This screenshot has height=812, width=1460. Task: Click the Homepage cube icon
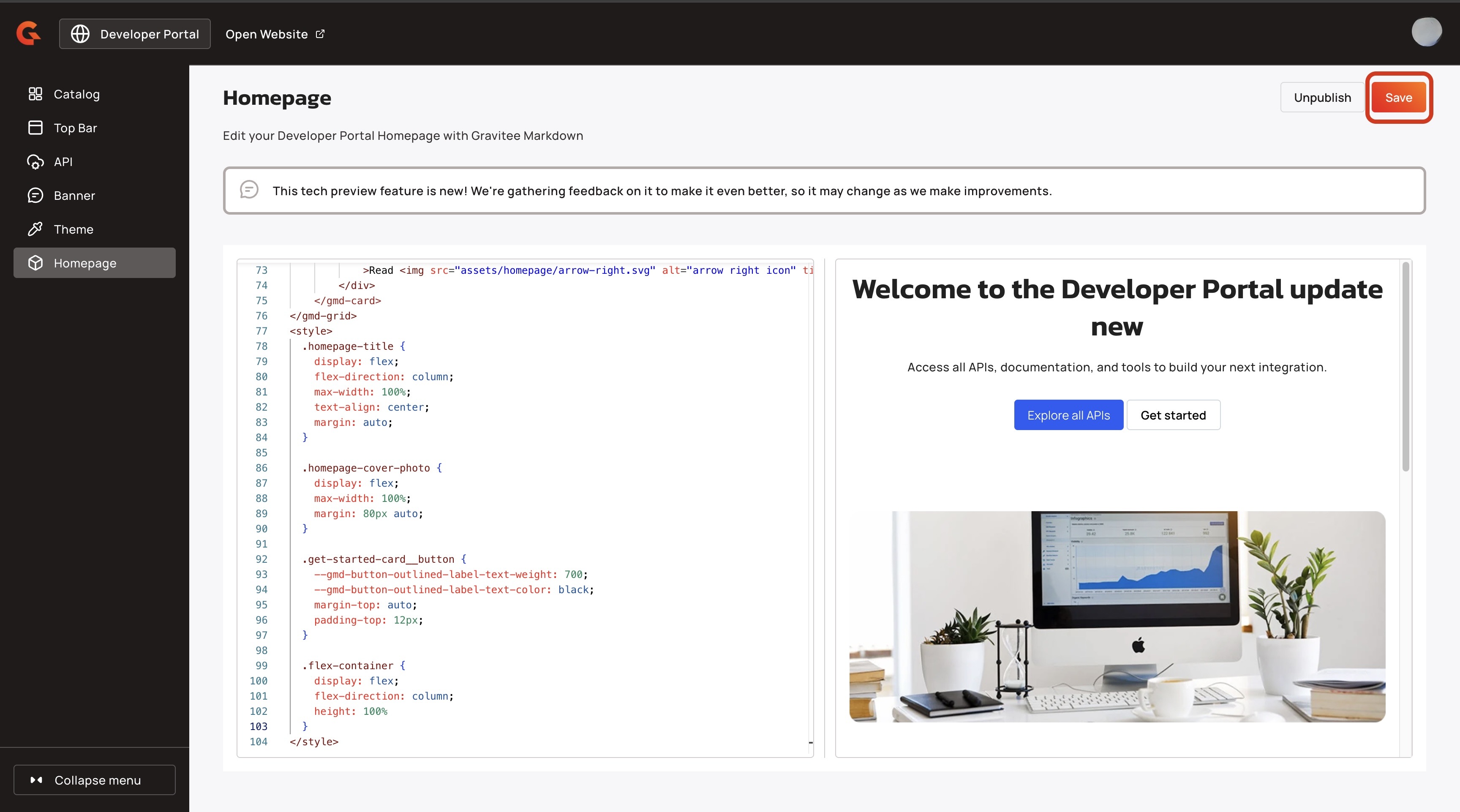(35, 263)
